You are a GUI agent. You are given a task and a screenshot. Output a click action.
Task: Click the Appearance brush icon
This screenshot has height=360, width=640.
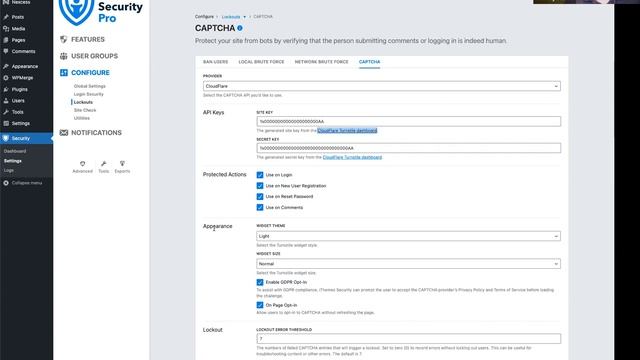tap(6, 66)
